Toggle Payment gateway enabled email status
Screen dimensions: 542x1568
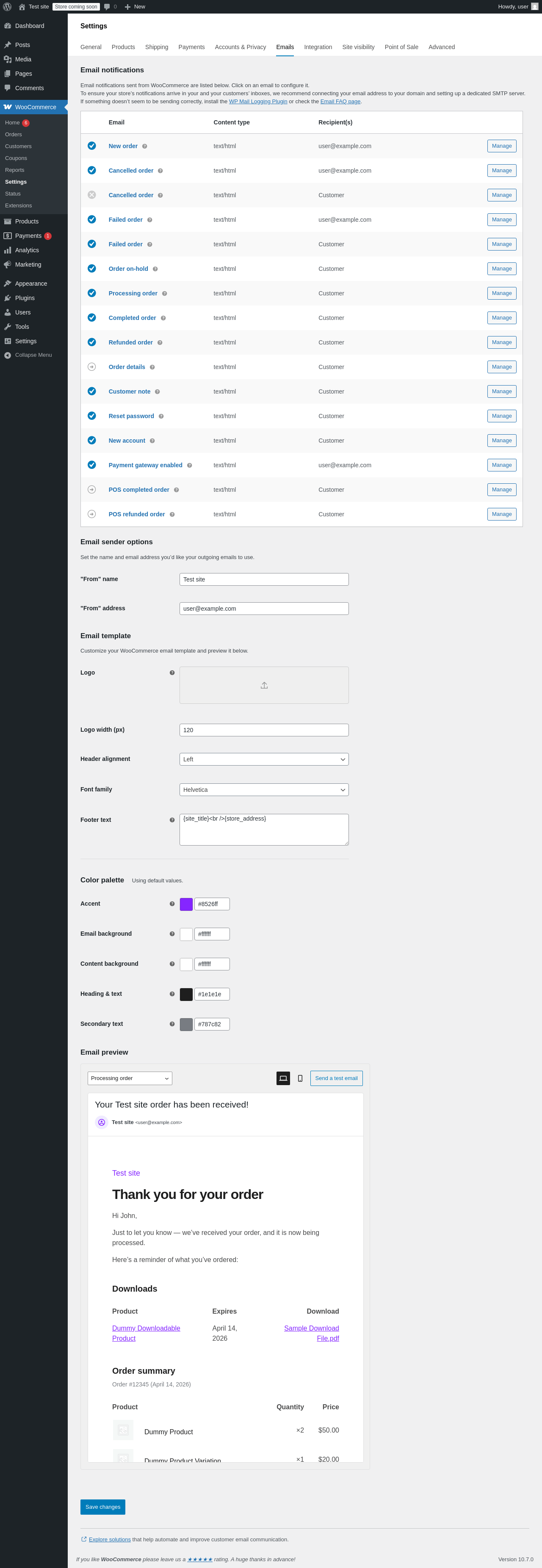[x=92, y=465]
